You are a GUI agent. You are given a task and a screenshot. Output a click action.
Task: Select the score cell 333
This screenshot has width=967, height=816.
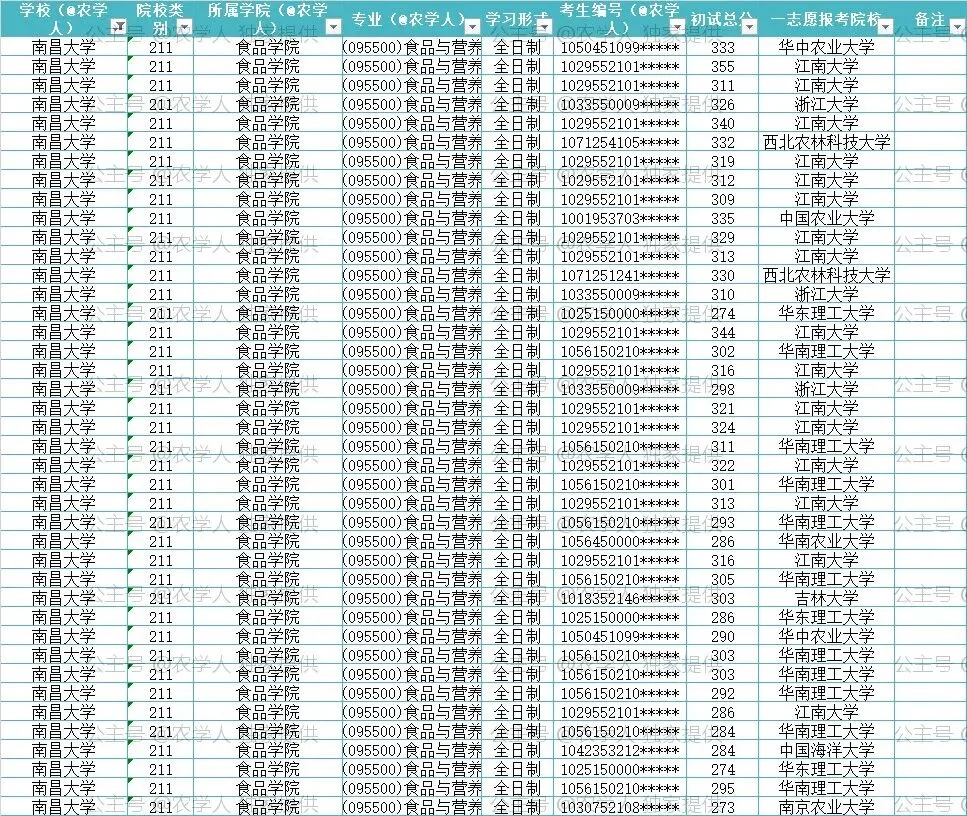pyautogui.click(x=722, y=47)
